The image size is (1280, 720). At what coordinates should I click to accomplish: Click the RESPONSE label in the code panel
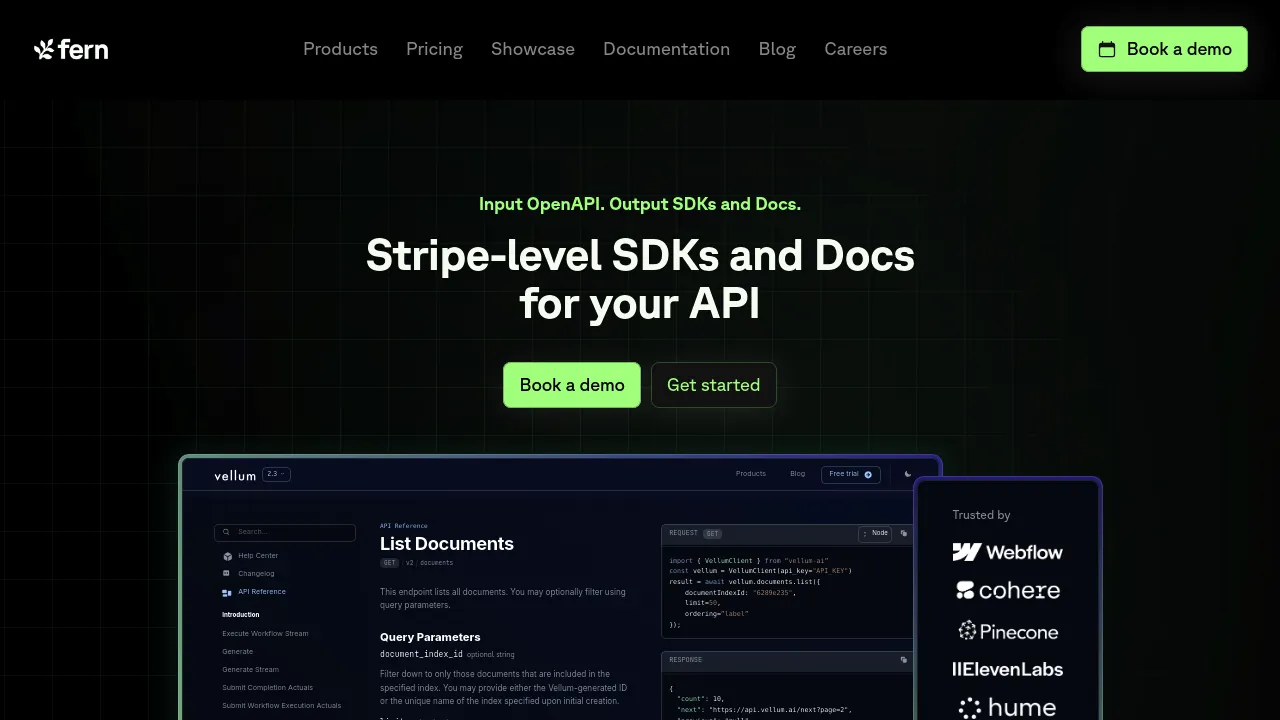(x=686, y=660)
